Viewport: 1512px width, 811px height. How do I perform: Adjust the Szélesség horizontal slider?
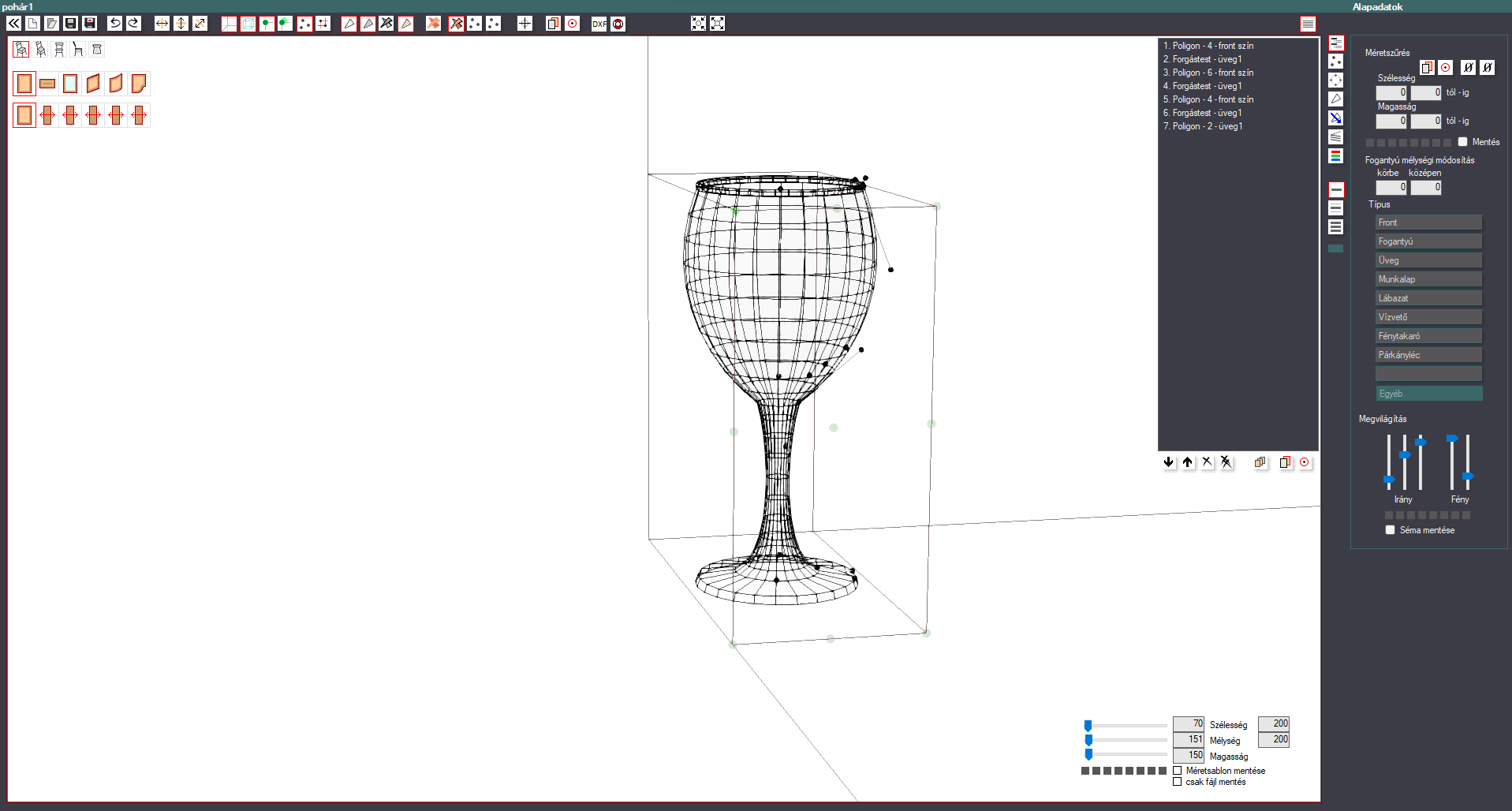(1088, 726)
